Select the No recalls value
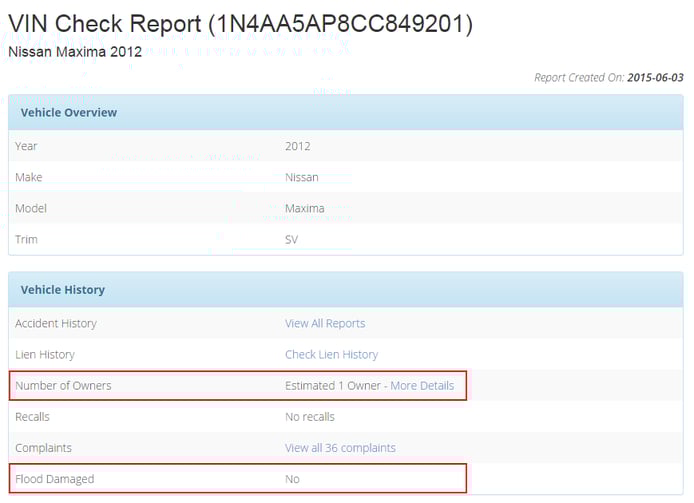Viewport: 694px width, 503px height. coord(310,417)
